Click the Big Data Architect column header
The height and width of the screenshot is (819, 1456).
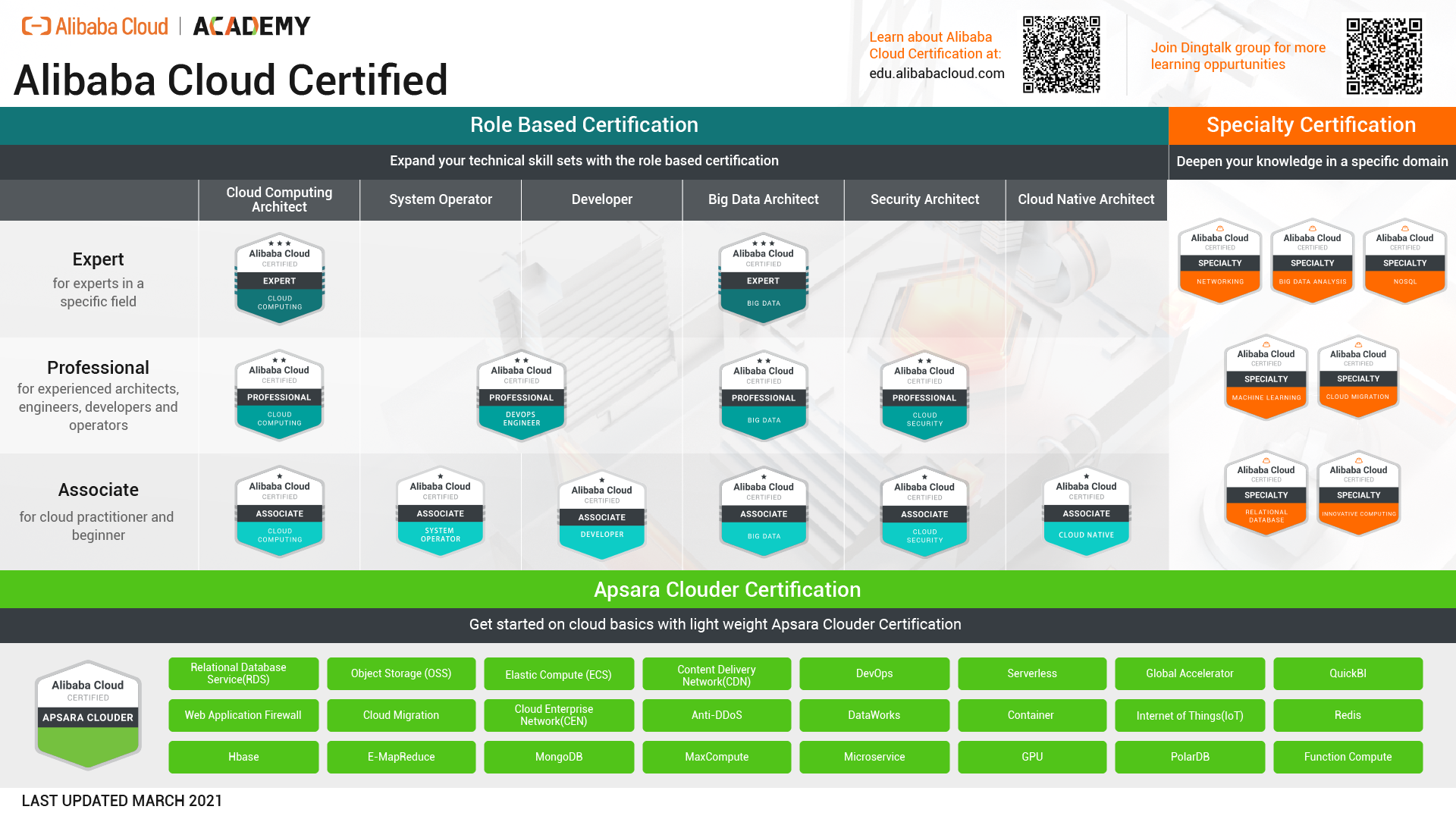763,199
